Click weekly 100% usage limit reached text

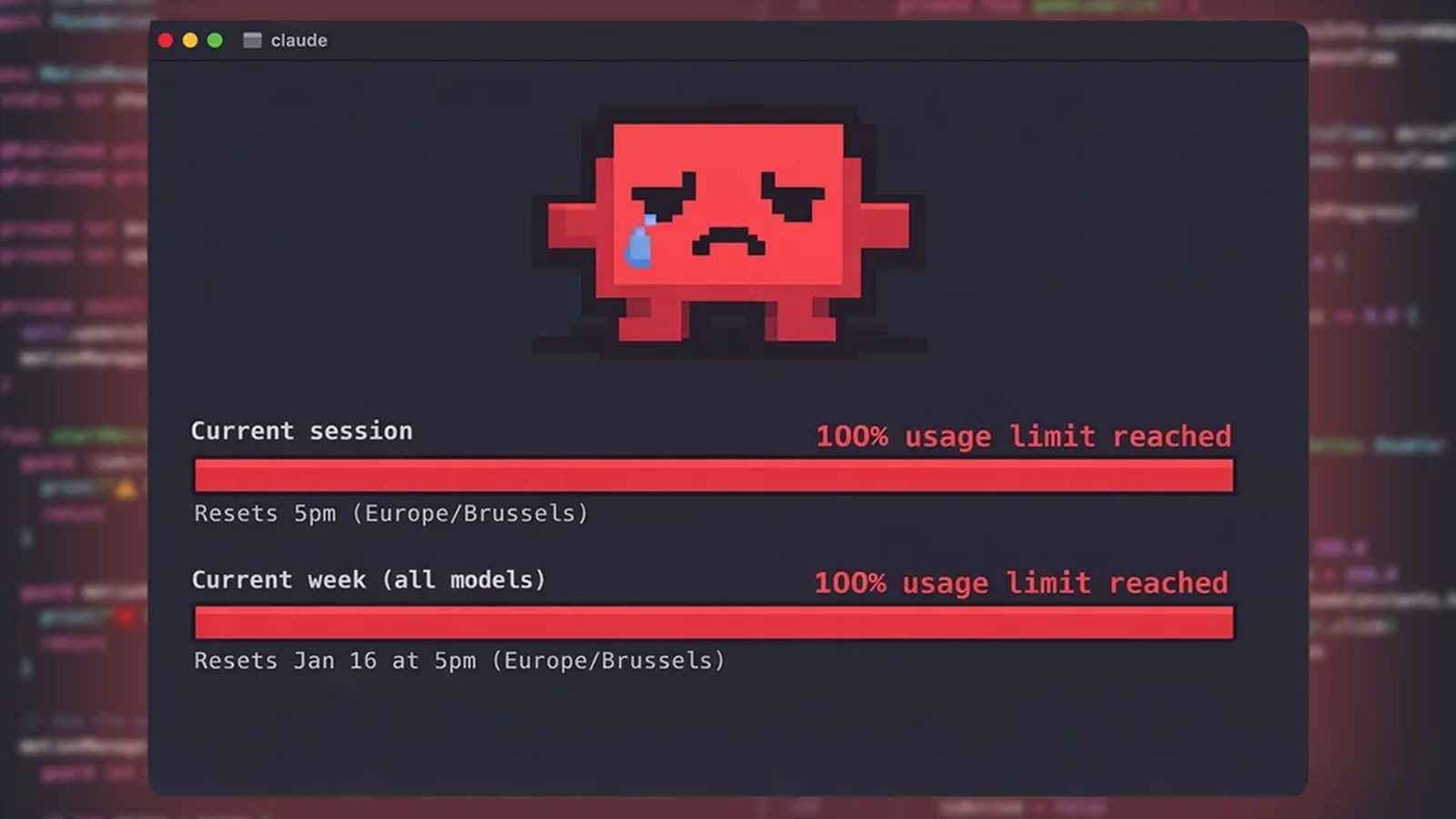(1021, 583)
